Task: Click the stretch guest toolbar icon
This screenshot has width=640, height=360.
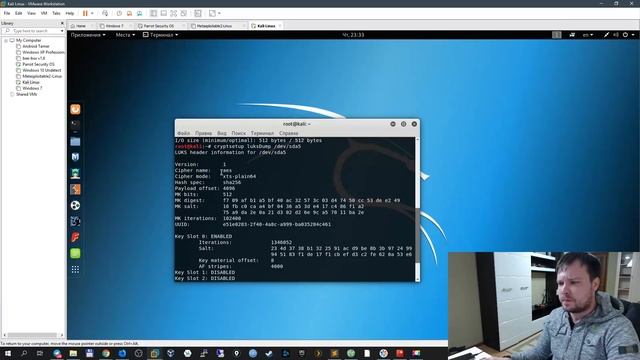Action: coord(212,13)
